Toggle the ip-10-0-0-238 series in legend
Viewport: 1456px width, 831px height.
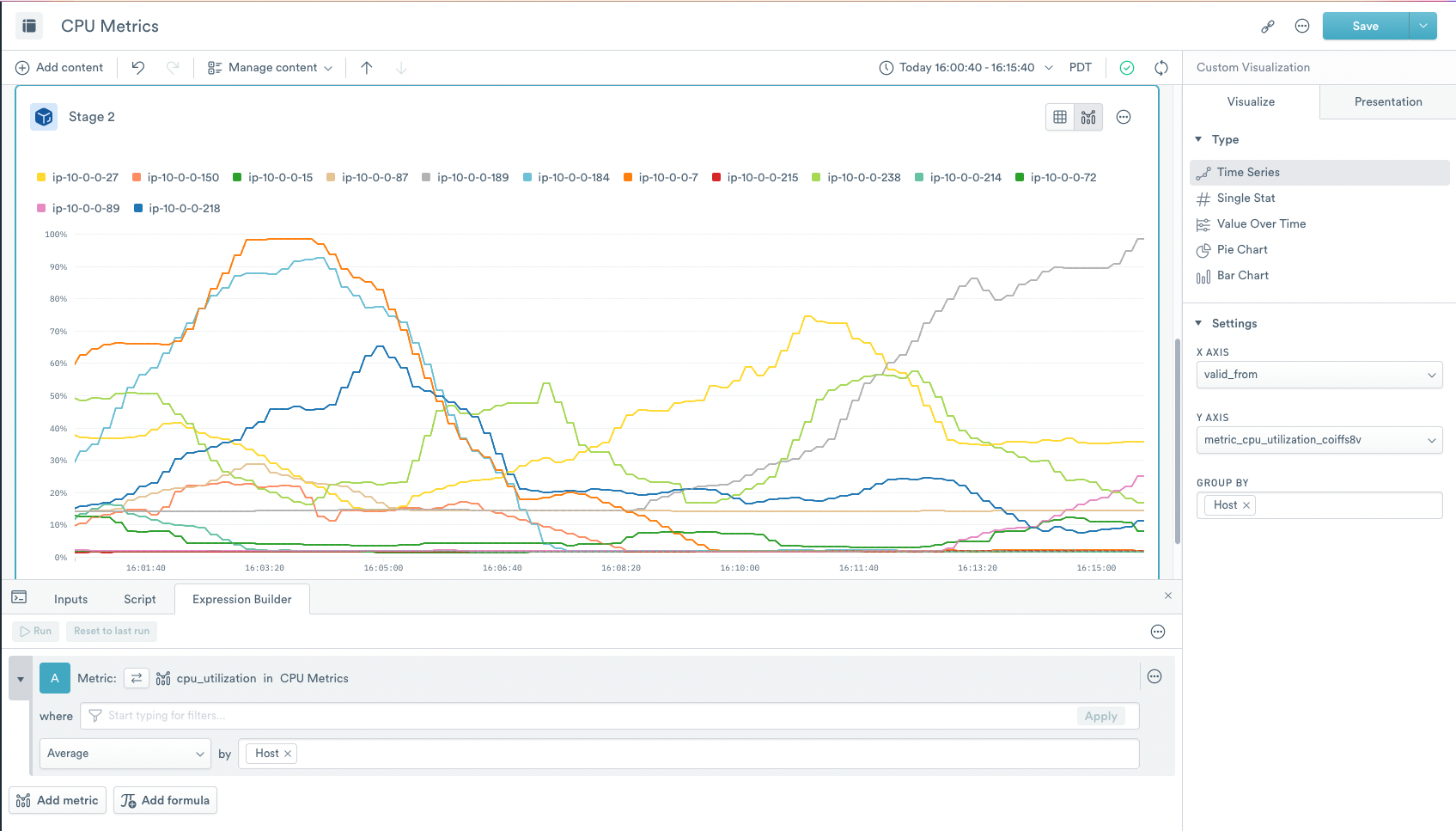856,177
